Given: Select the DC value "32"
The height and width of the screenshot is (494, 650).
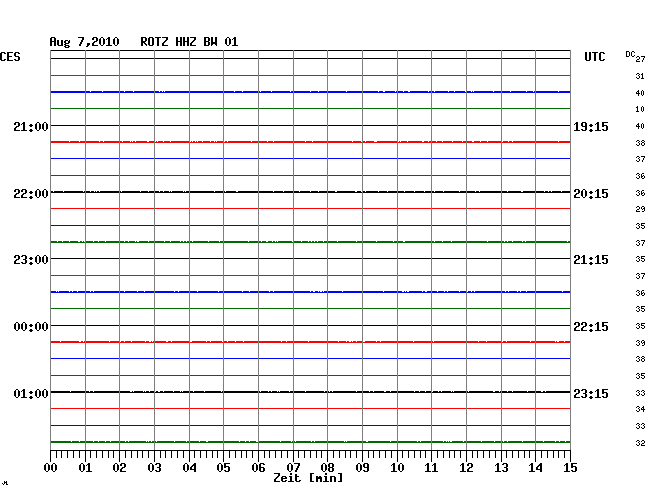Looking at the screenshot, I should pyautogui.click(x=640, y=443).
